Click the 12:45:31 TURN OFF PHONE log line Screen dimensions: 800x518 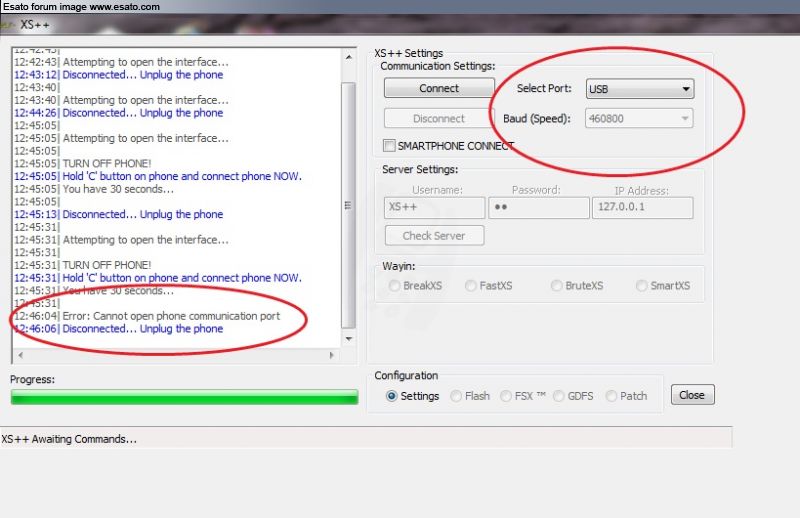(x=83, y=265)
